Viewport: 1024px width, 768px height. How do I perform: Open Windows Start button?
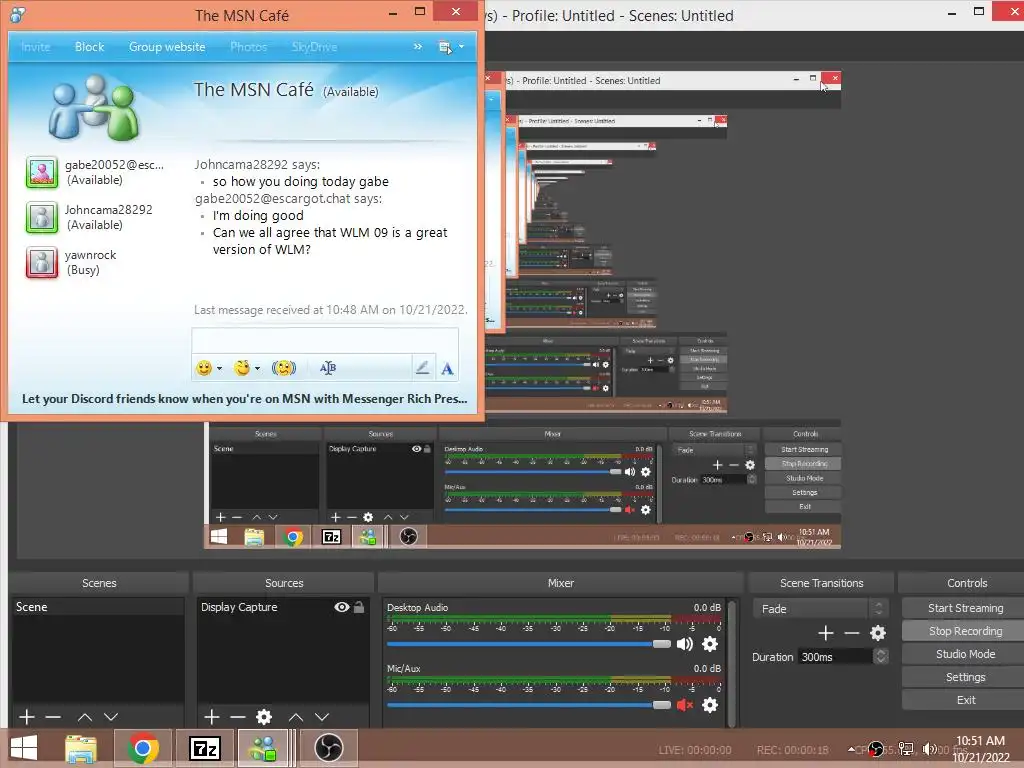point(24,748)
